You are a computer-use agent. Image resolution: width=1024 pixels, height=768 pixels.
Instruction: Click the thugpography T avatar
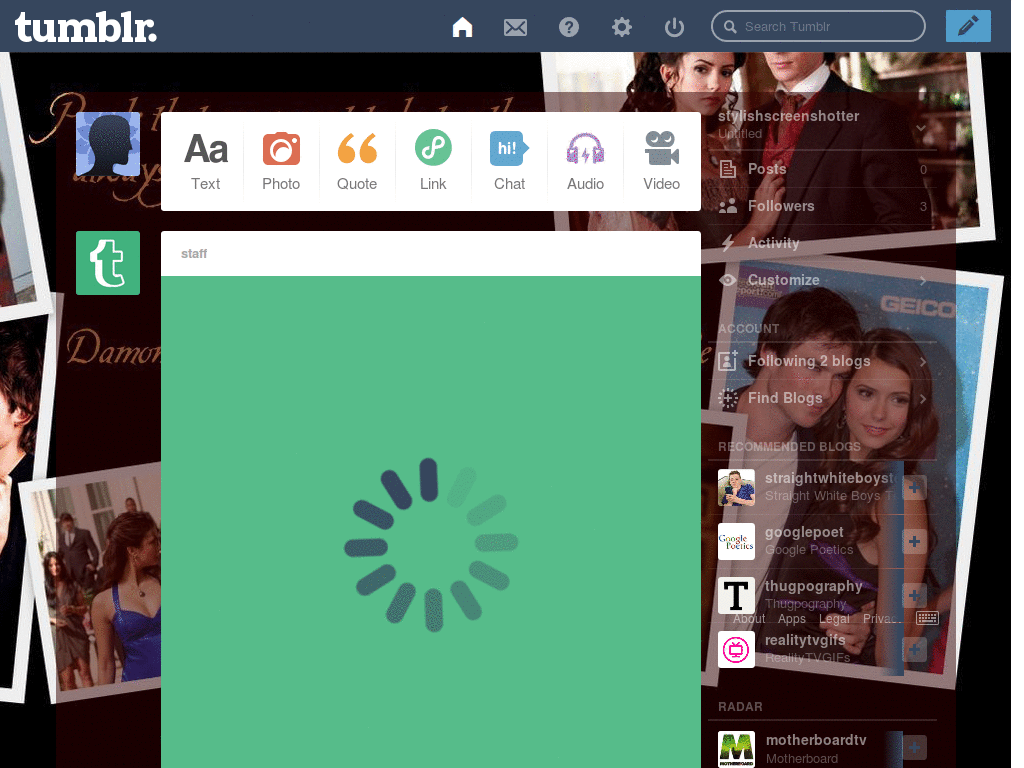(736, 596)
